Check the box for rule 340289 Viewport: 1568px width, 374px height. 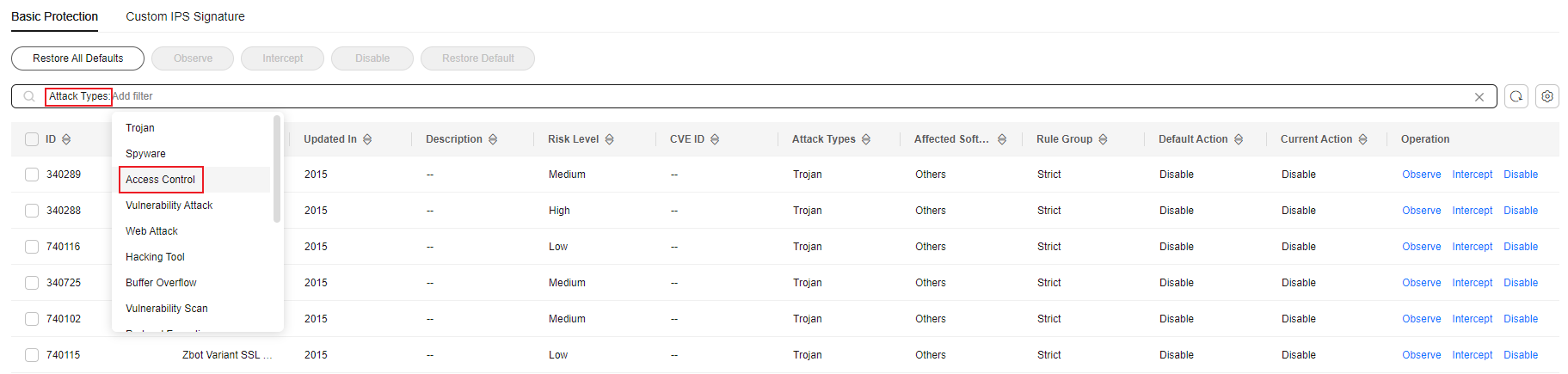32,175
